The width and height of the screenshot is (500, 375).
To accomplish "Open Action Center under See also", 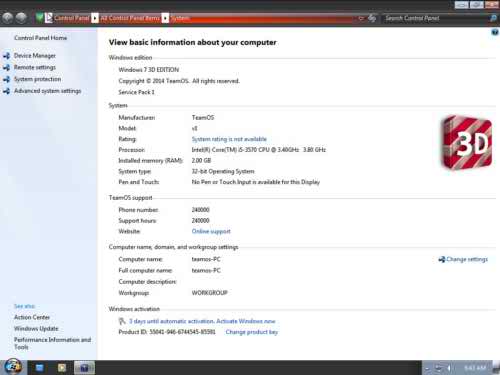I will [x=32, y=317].
